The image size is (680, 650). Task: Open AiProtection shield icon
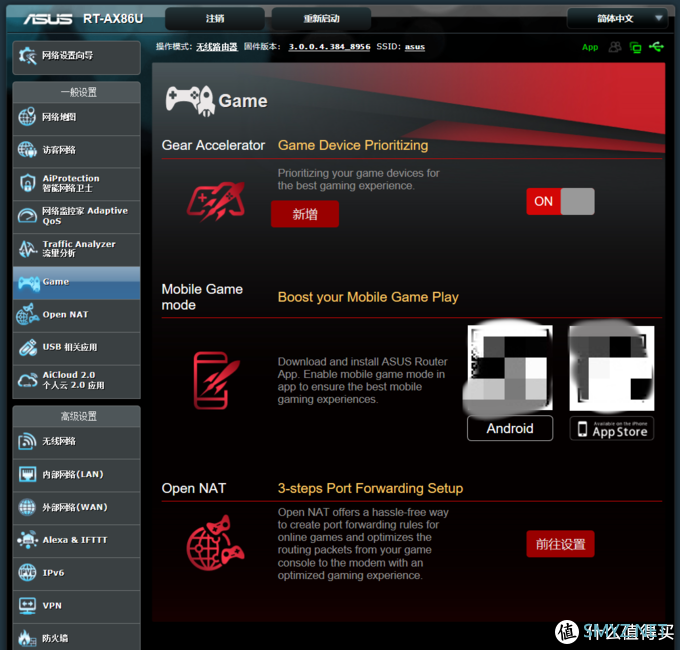pos(27,183)
